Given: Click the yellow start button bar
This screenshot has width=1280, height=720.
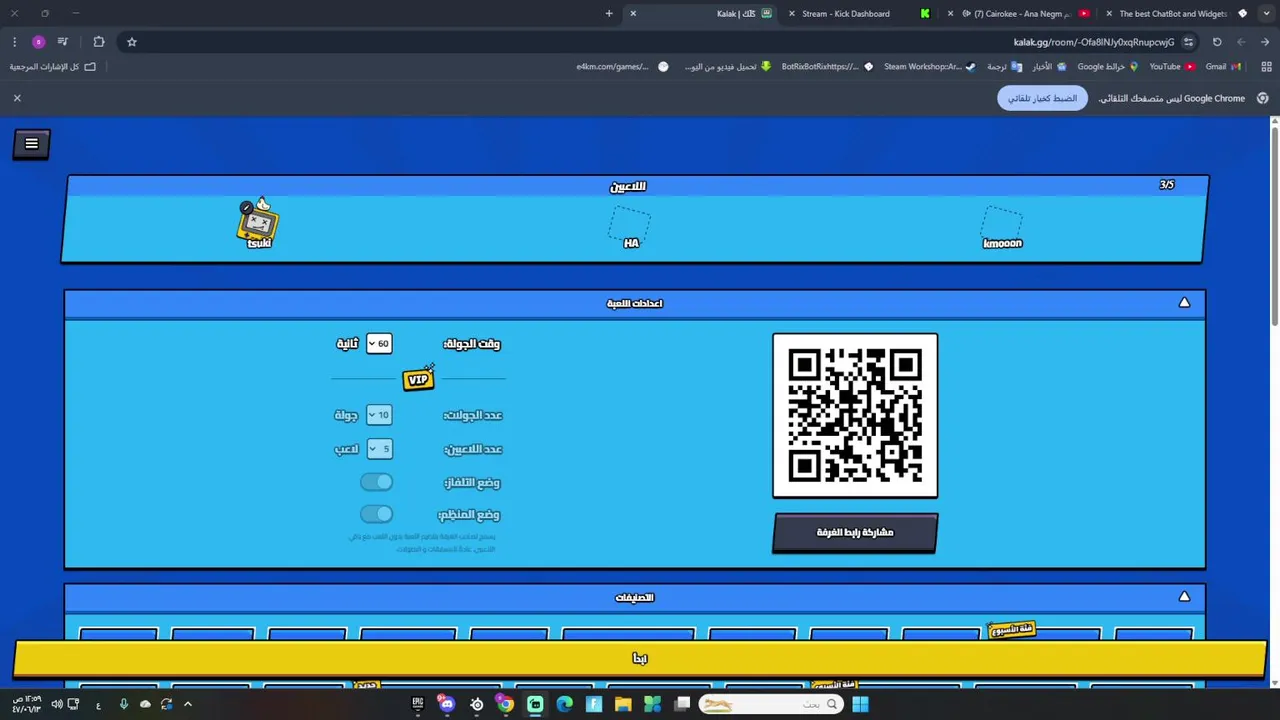Looking at the screenshot, I should [640, 658].
